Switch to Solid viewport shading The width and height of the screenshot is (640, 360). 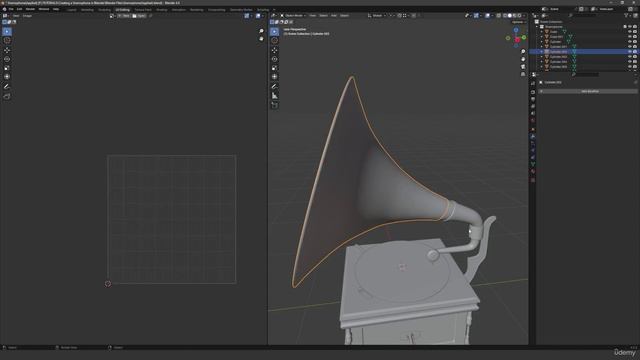(510, 16)
